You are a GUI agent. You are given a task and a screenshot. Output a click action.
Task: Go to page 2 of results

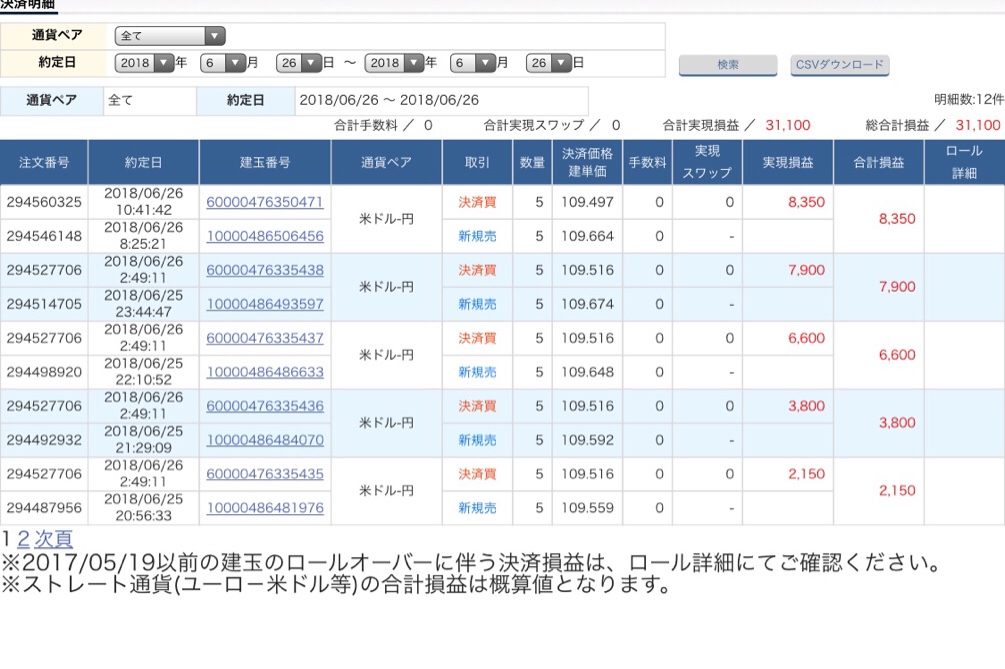(23, 539)
